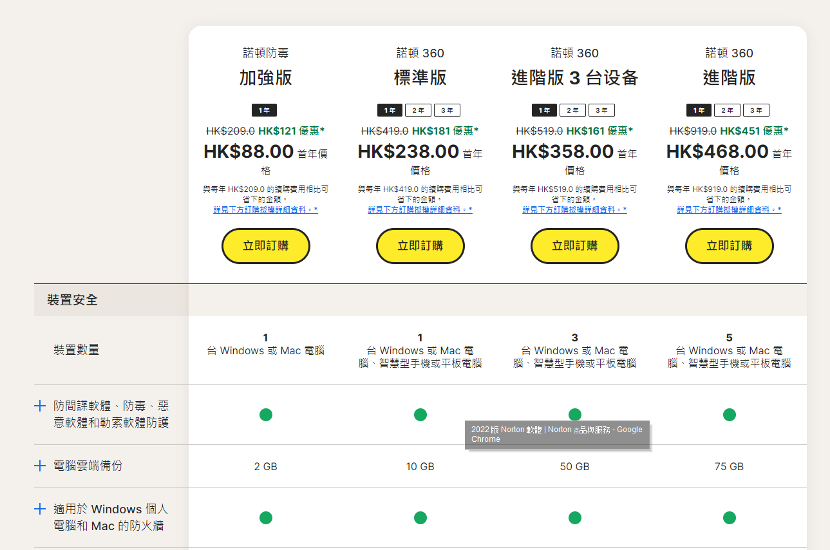Expand the 防間諜軟體 feature row plus icon
Viewport: 830px width, 550px height.
[40, 406]
